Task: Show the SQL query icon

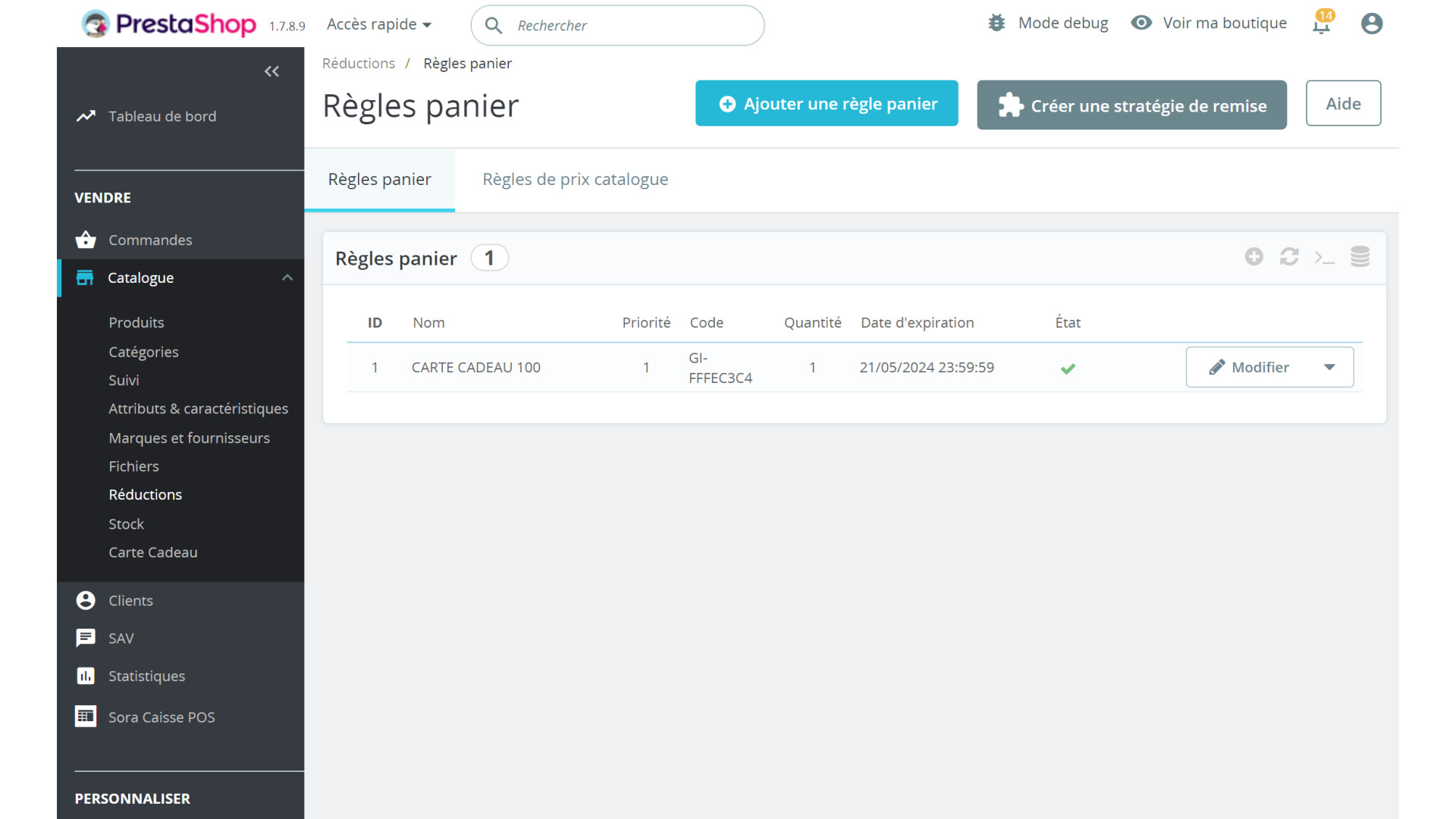Action: click(x=1324, y=258)
